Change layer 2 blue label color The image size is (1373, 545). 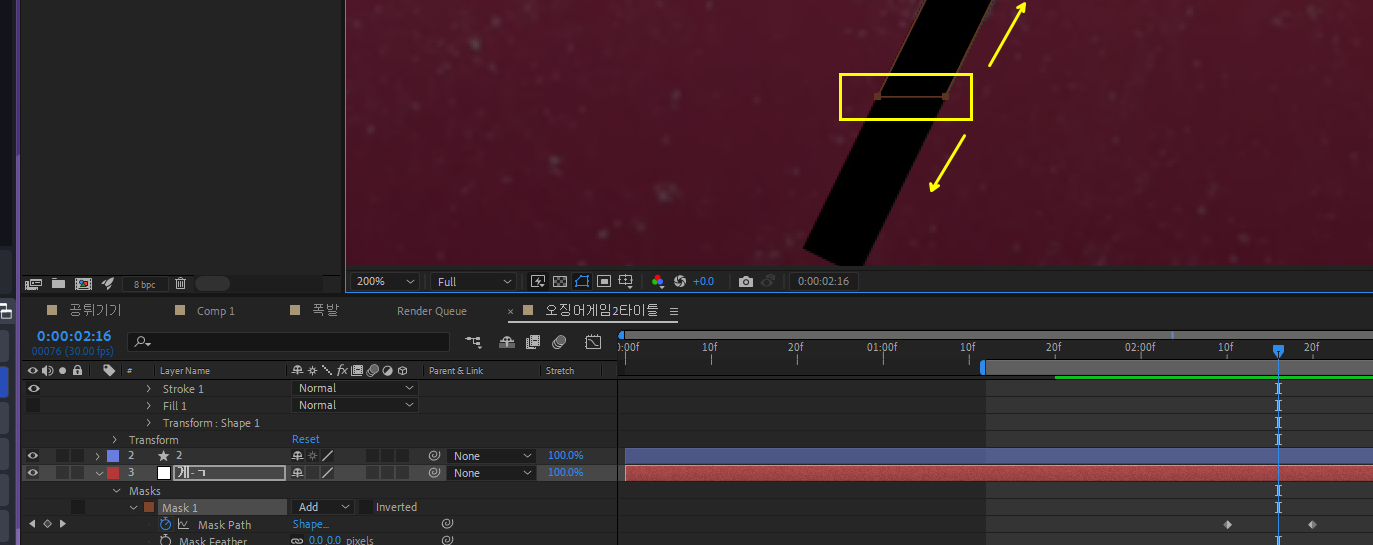pyautogui.click(x=113, y=456)
